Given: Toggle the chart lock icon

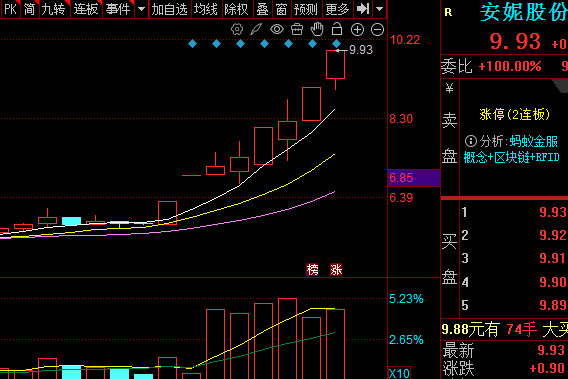Looking at the screenshot, I should (x=337, y=29).
